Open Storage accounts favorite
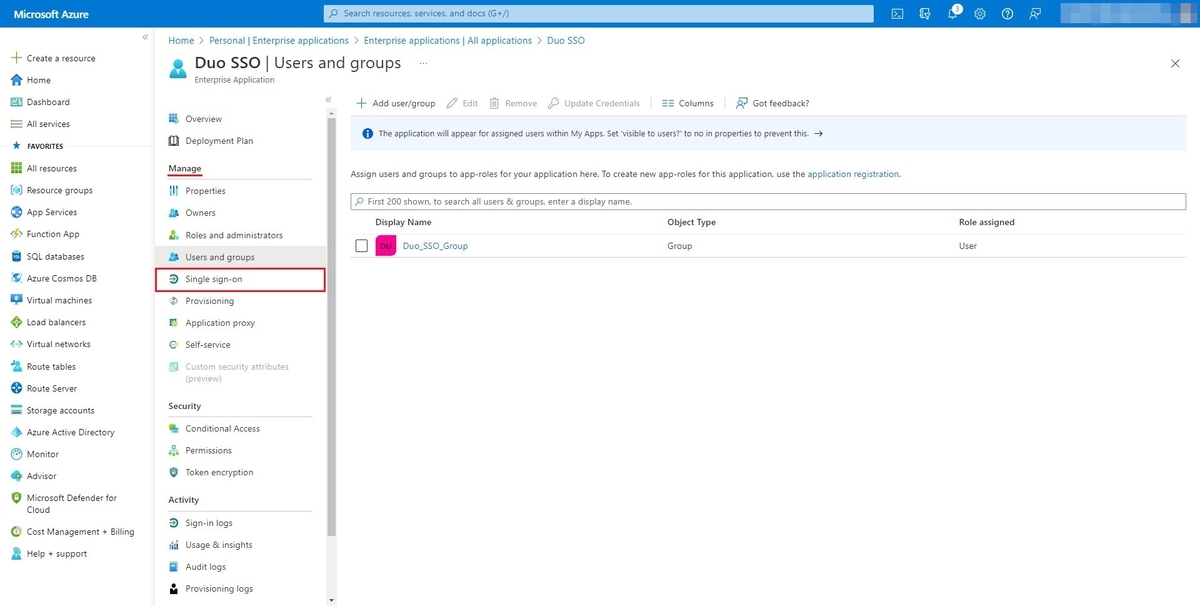The width and height of the screenshot is (1200, 606). pos(60,410)
